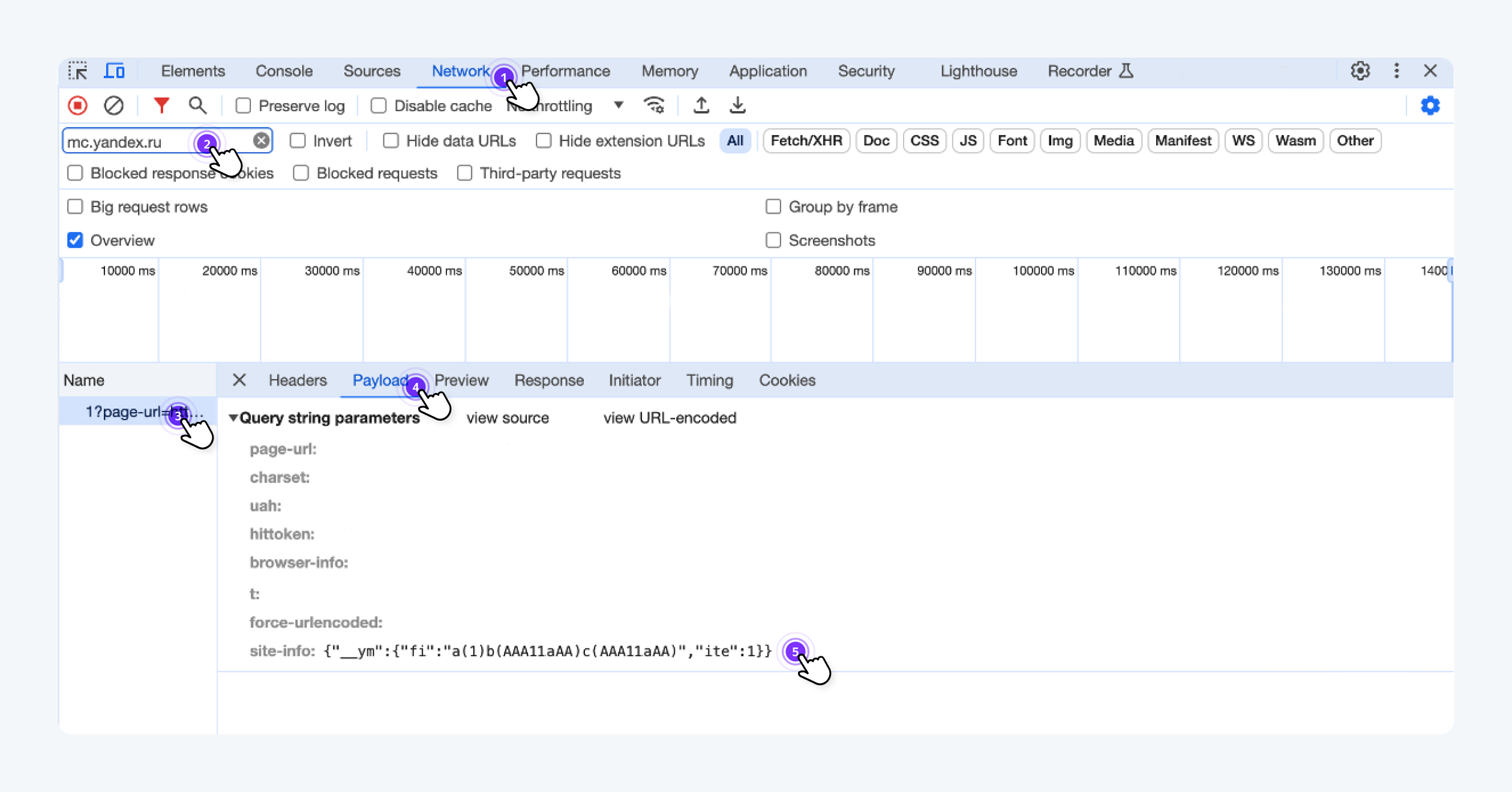Image resolution: width=1512 pixels, height=792 pixels.
Task: Enable the Preserve log checkbox
Action: (243, 106)
